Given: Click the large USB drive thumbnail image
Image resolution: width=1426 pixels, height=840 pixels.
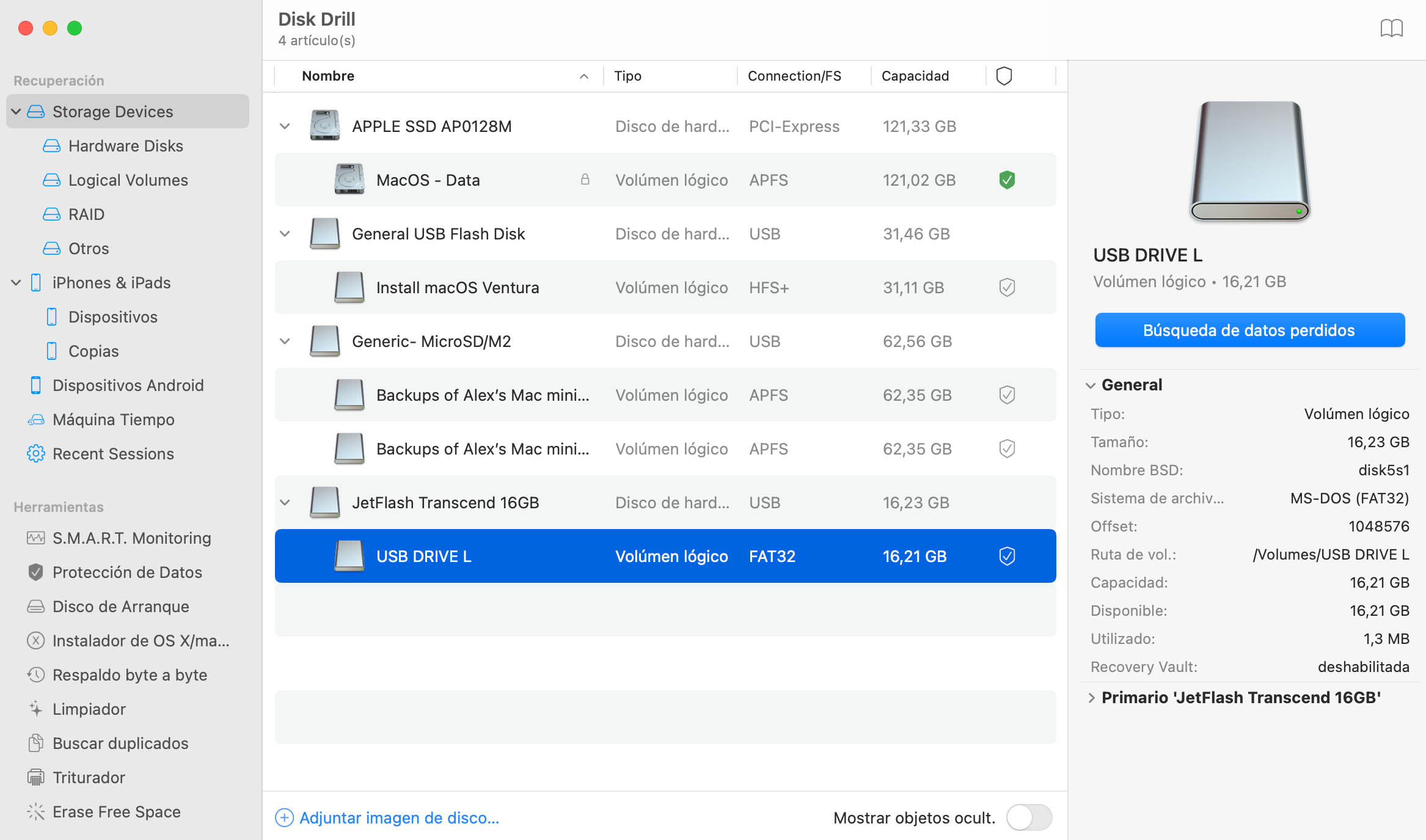Looking at the screenshot, I should [1249, 161].
